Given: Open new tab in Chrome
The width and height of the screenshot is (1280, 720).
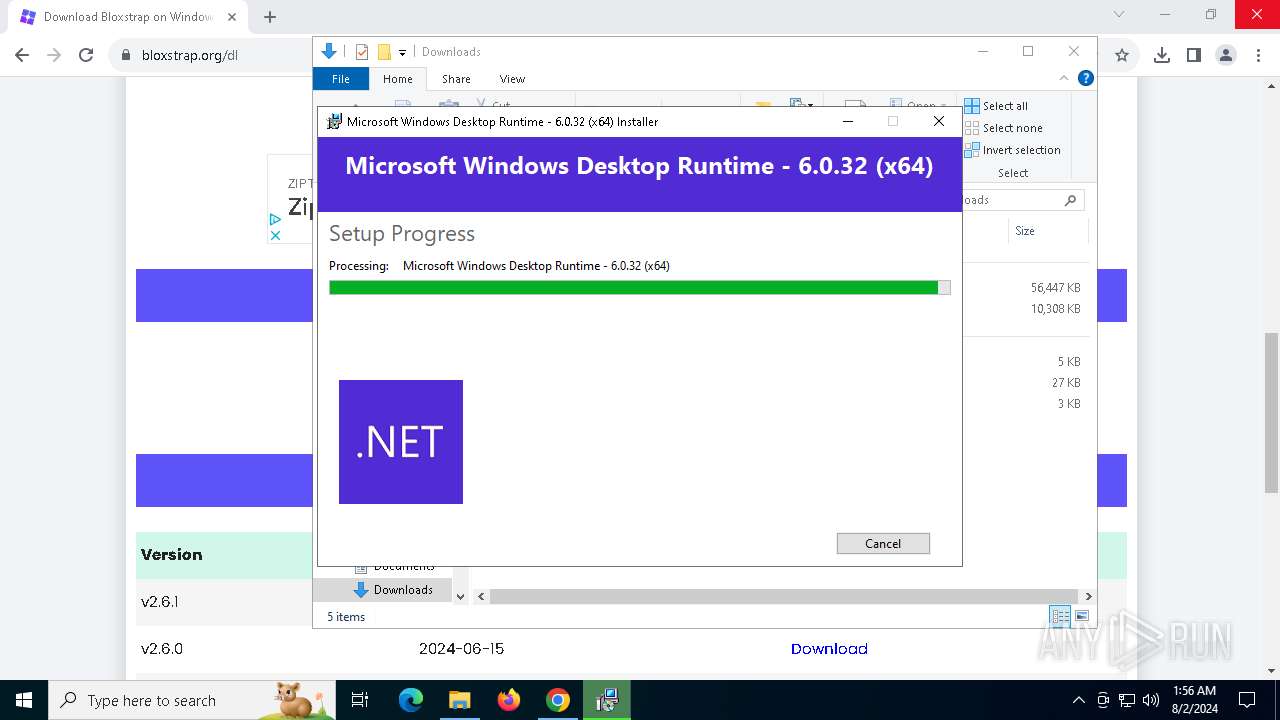Looking at the screenshot, I should pos(270,16).
